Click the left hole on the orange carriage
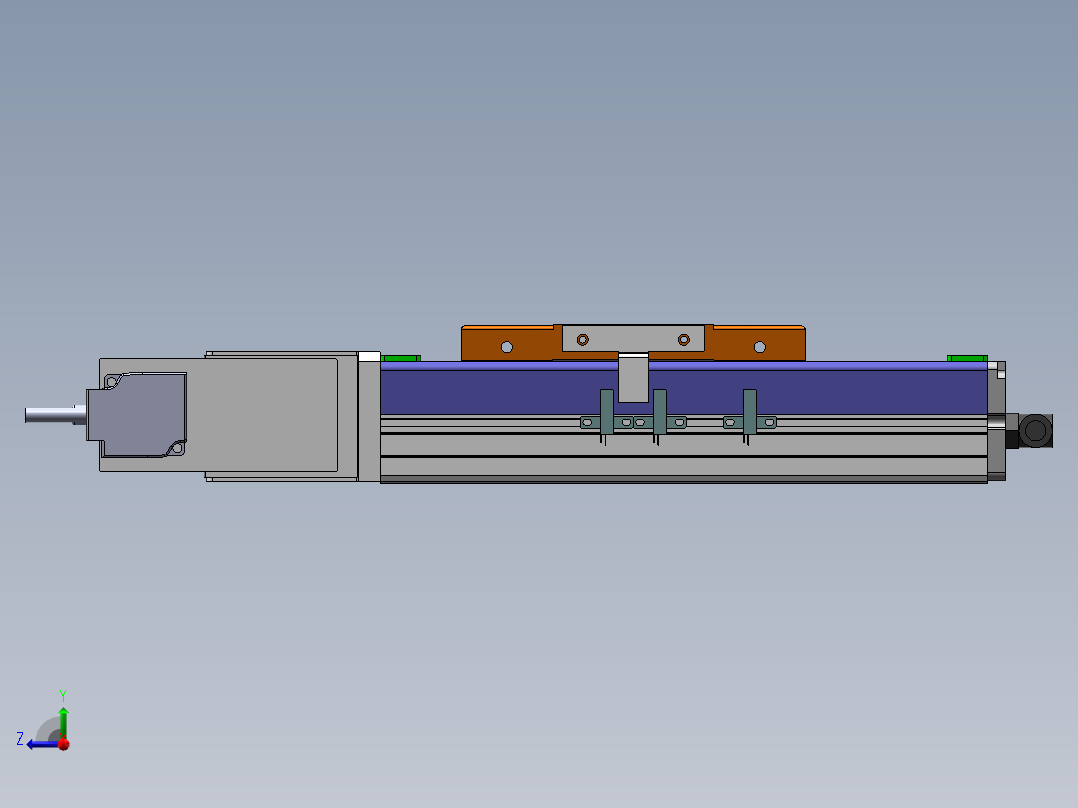Viewport: 1078px width, 808px height. [x=507, y=347]
